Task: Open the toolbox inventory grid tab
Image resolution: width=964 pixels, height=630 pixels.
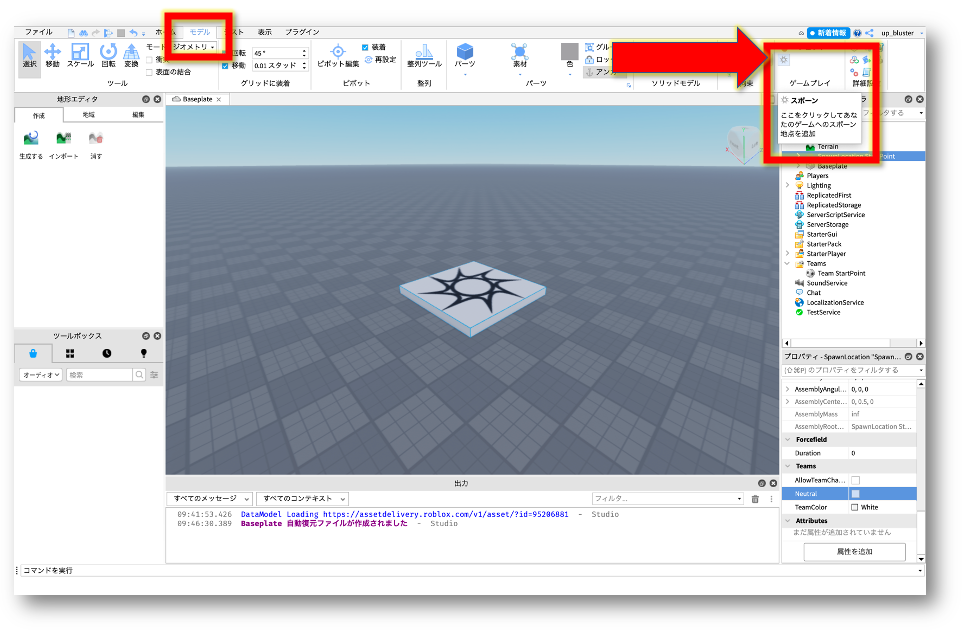Action: pos(69,353)
